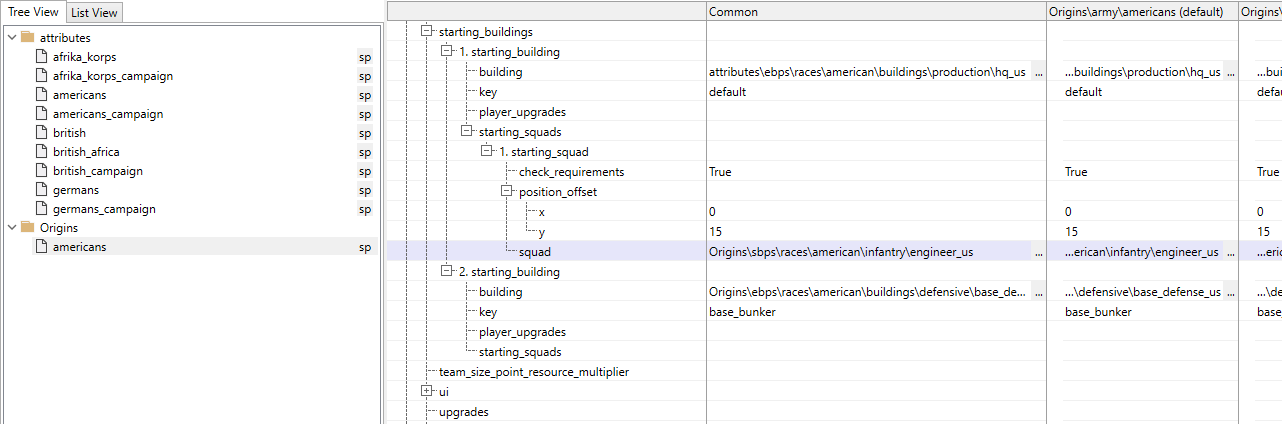This screenshot has height=424, width=1282.
Task: Edit the check_requirements True value in Common
Action: [x=720, y=172]
